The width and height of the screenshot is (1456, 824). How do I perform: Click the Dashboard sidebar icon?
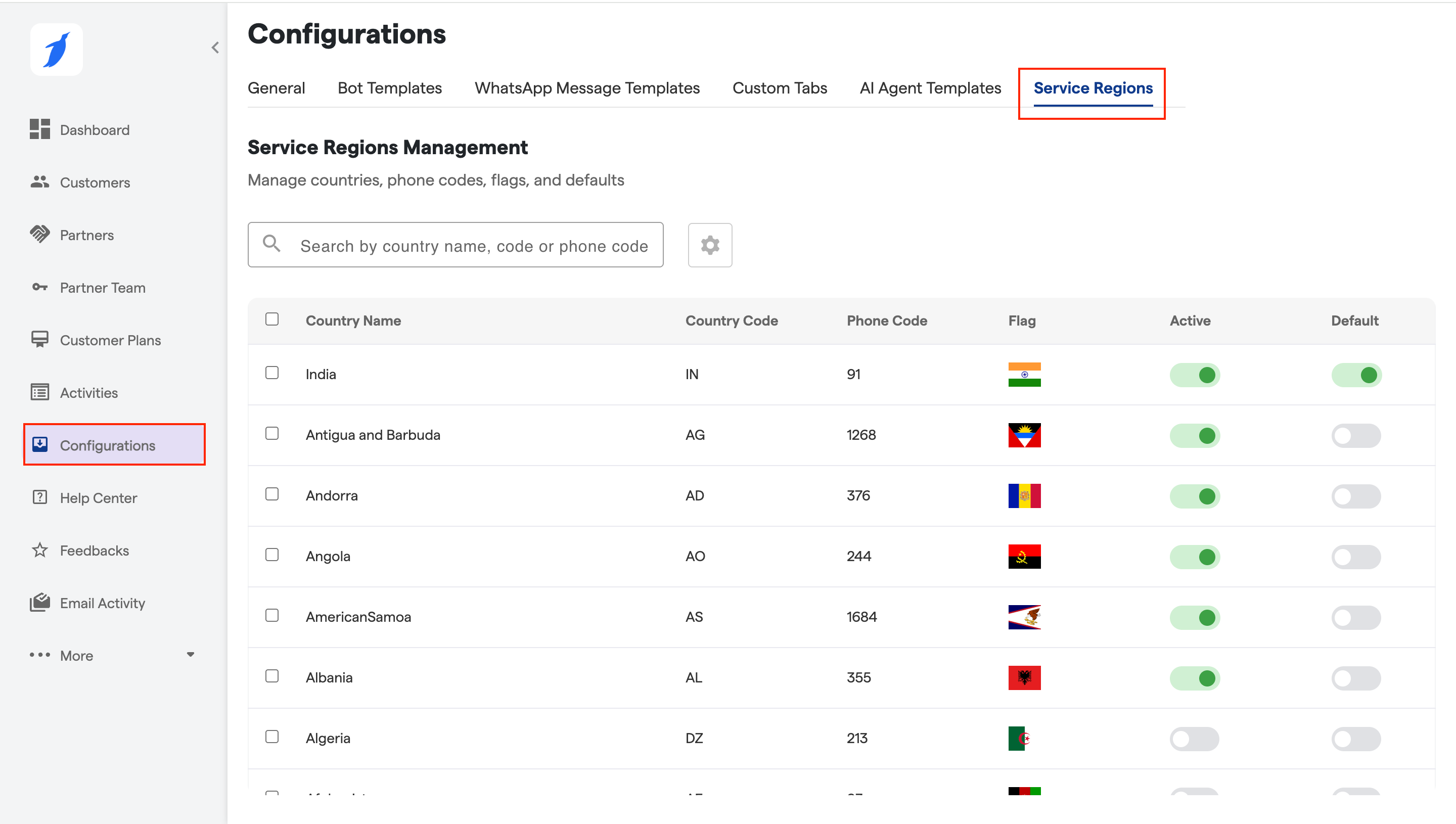pyautogui.click(x=39, y=129)
